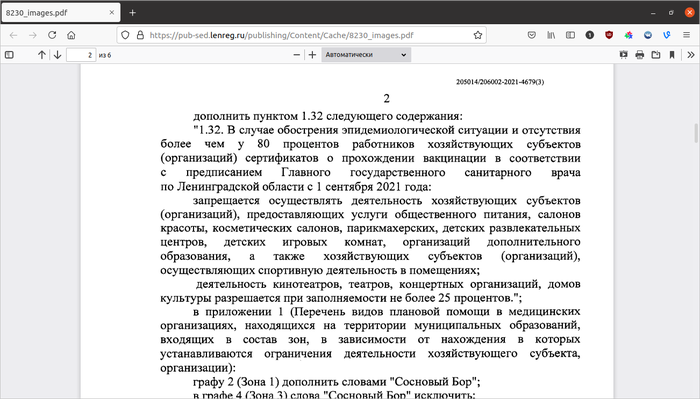The height and width of the screenshot is (399, 700).
Task: Close the 8230_images.pdf tab
Action: (112, 12)
